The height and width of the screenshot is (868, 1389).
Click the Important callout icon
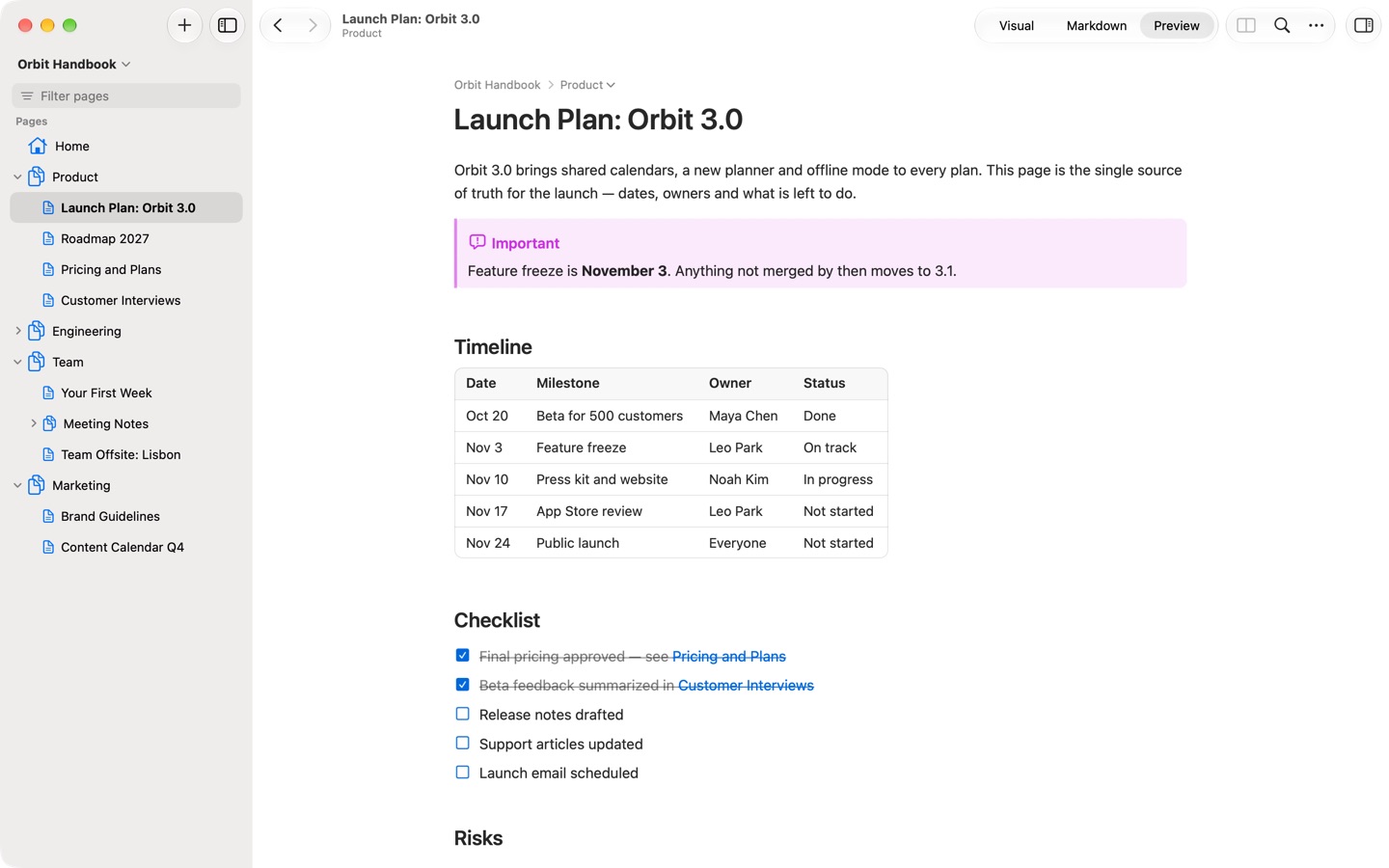[x=477, y=242]
